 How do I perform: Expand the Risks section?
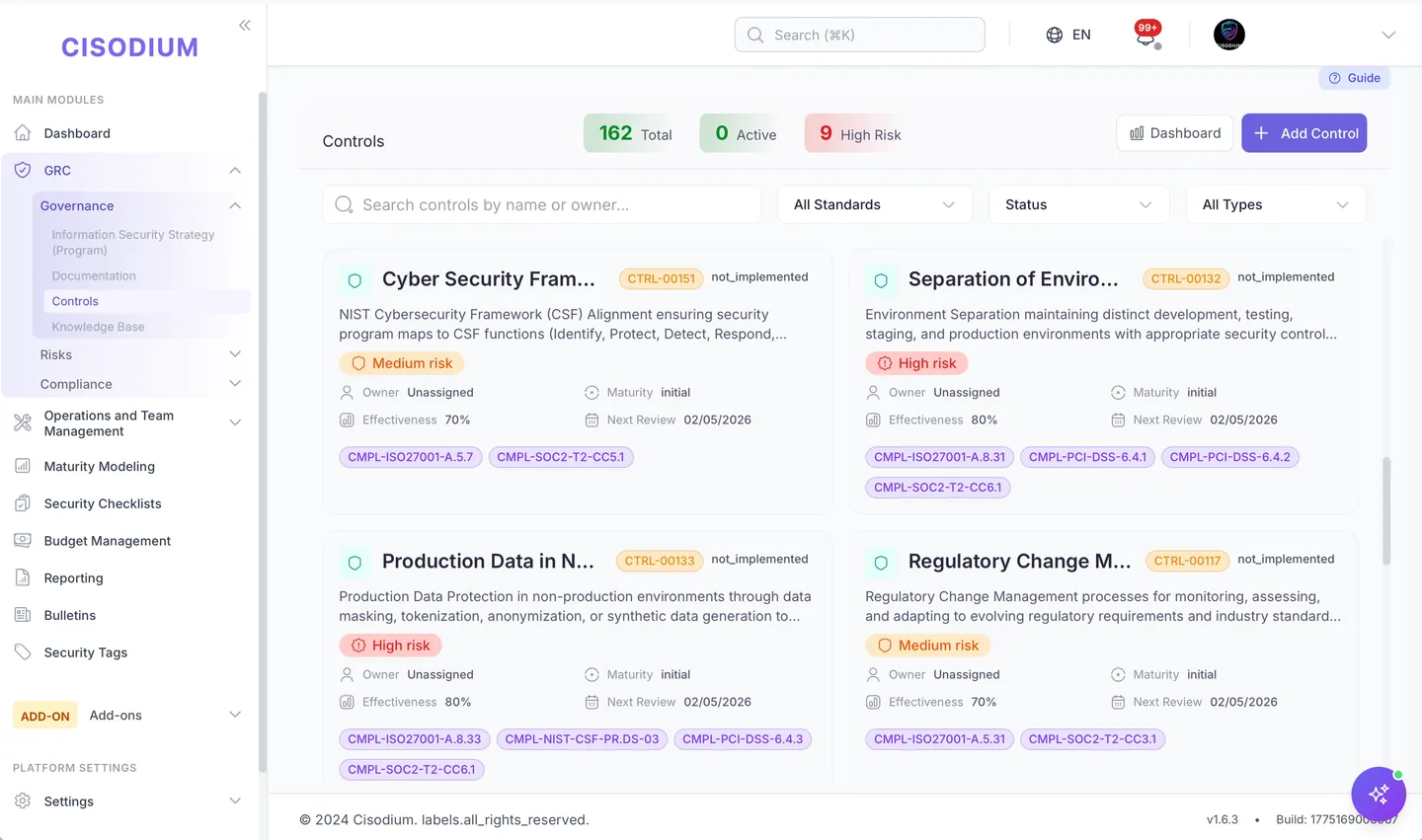click(x=140, y=354)
